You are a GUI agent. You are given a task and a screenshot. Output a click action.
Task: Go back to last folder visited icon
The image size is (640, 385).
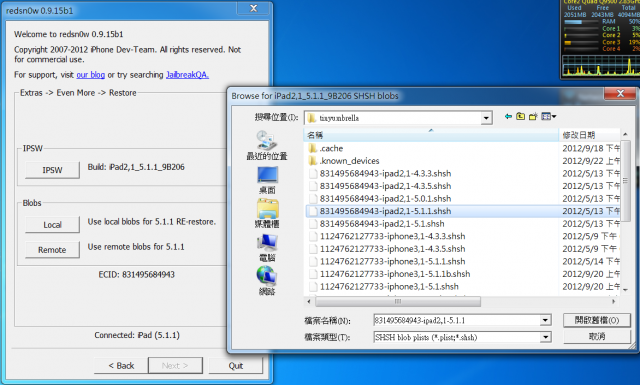coord(508,117)
